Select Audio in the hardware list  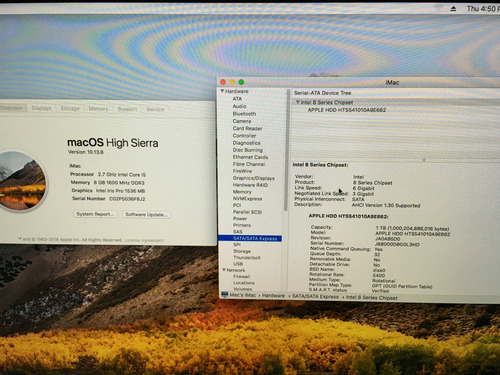tap(239, 106)
